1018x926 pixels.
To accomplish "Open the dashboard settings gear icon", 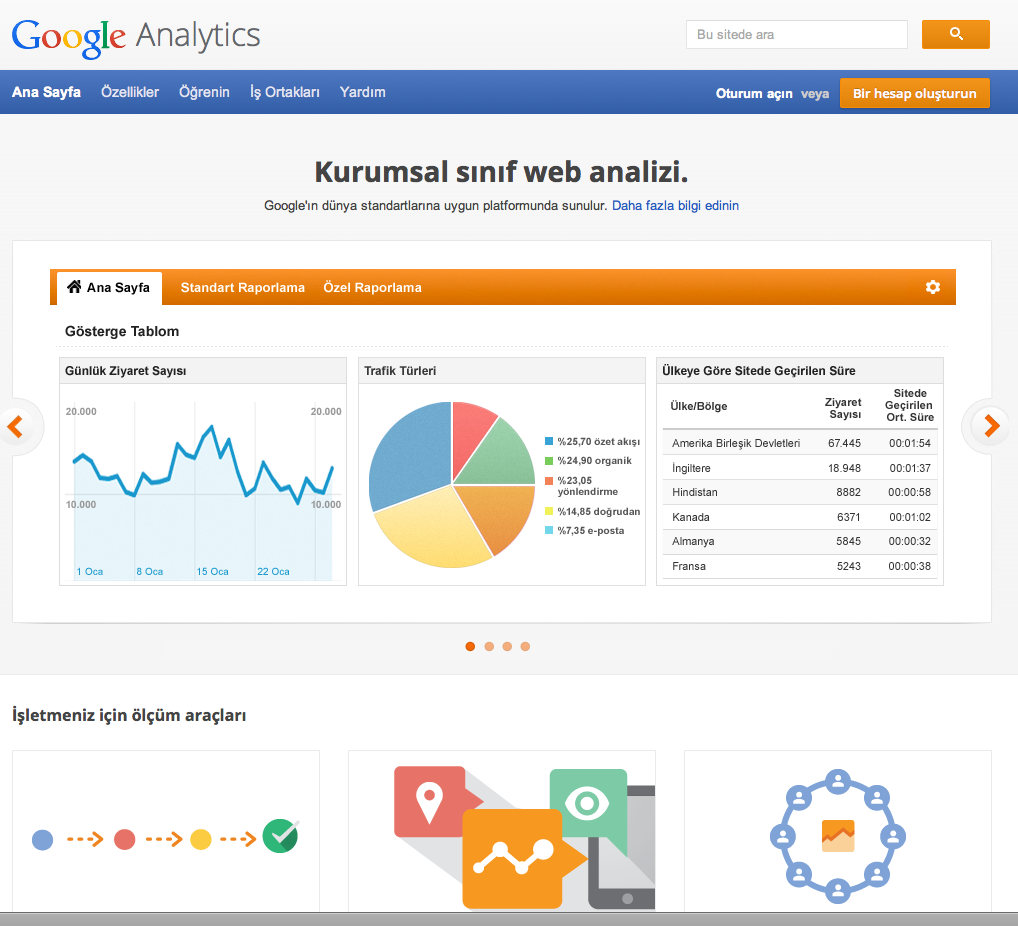I will [933, 287].
